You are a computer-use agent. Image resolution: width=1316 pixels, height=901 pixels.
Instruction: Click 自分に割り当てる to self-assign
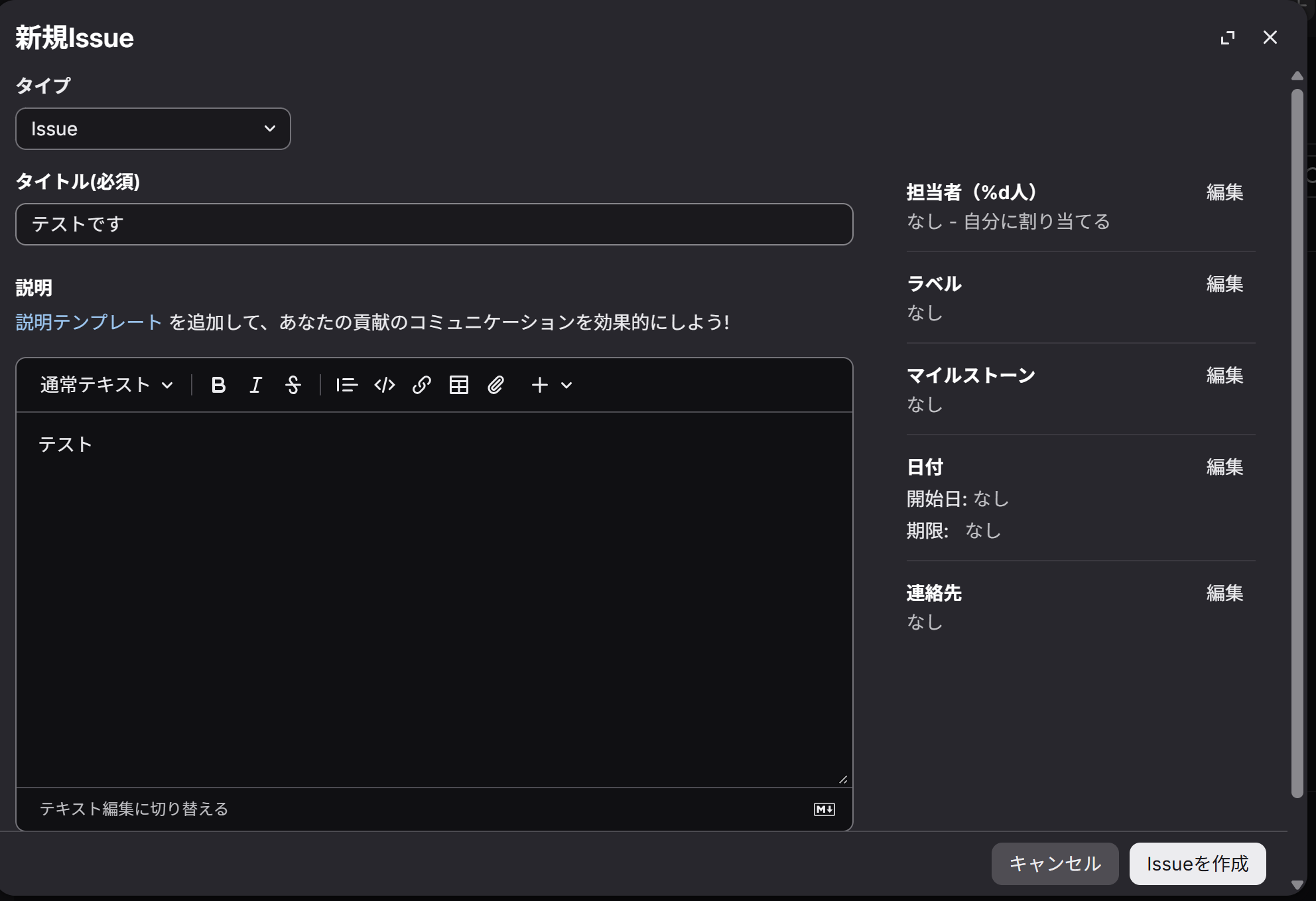(x=1037, y=222)
